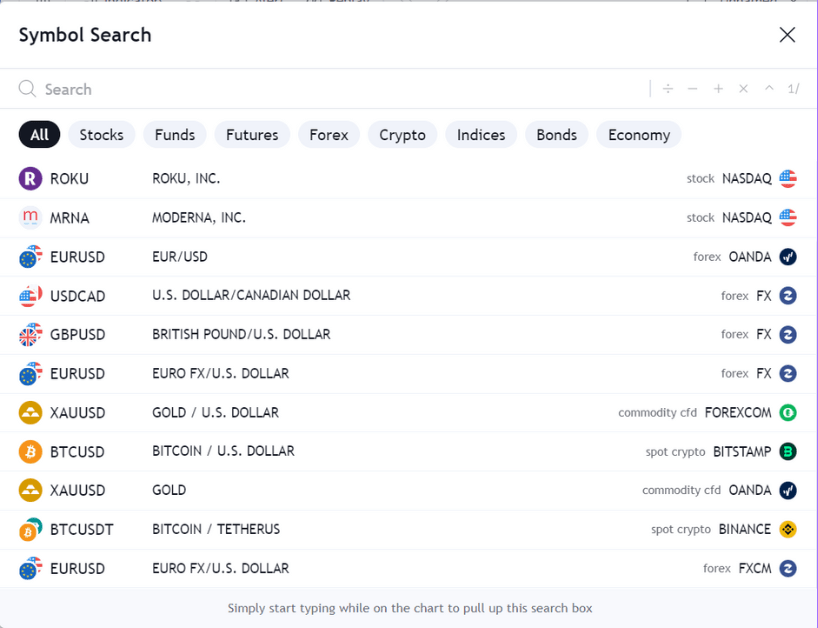The image size is (818, 628).
Task: Click the Moderna MRNA logo icon
Action: [30, 218]
